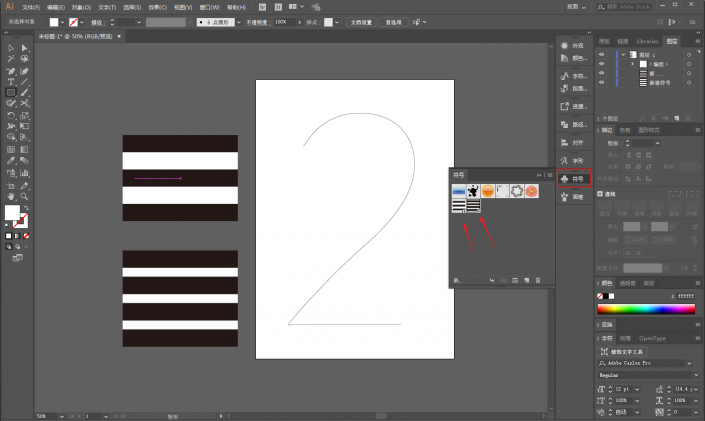Open the Align (对齐) panel icon
The height and width of the screenshot is (421, 705).
point(574,143)
